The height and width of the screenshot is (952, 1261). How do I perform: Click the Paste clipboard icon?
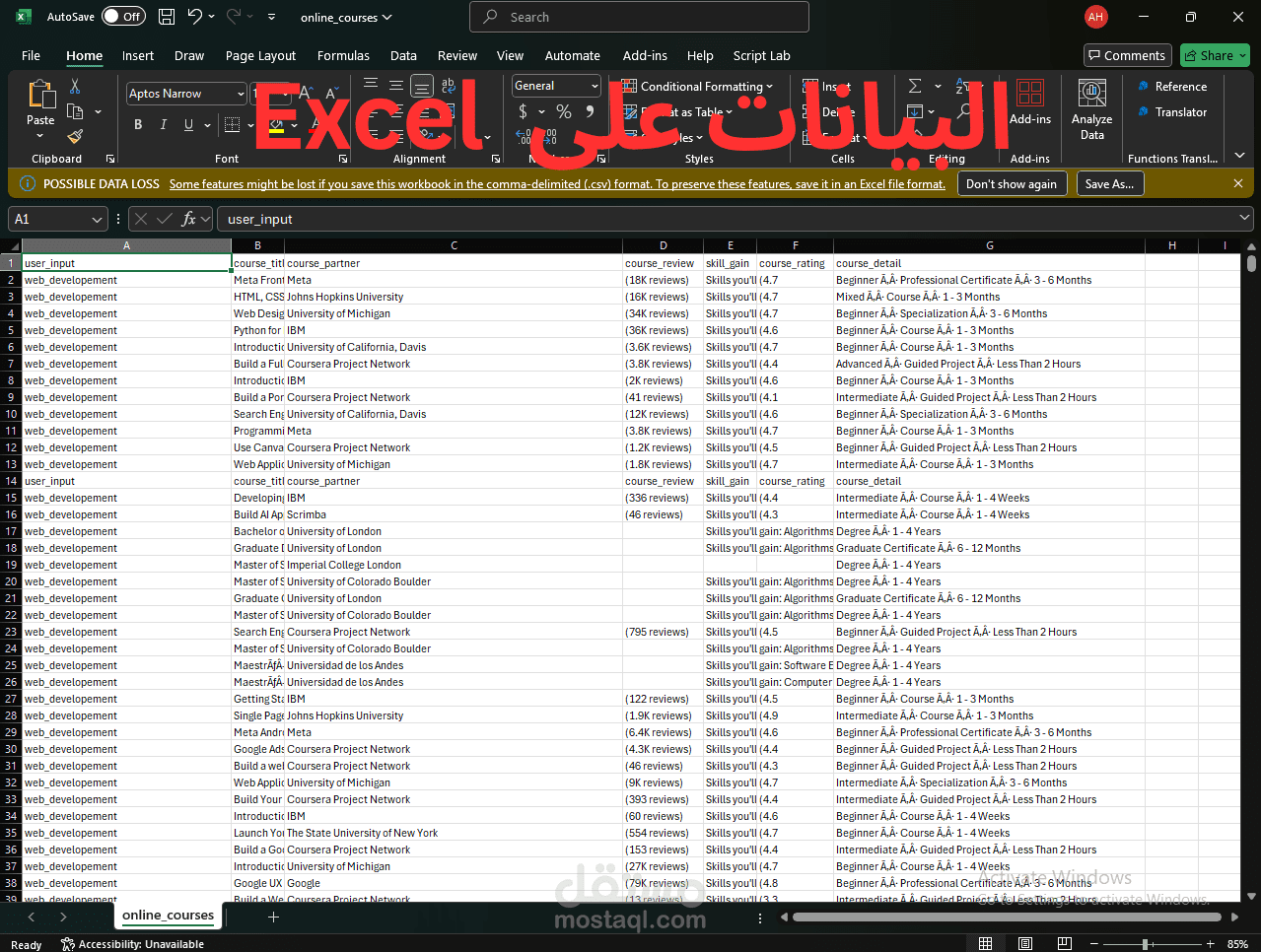click(40, 95)
